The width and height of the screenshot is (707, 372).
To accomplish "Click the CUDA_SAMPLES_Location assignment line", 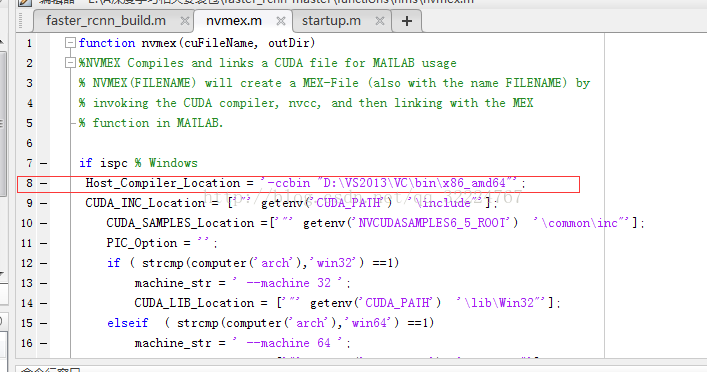I will [376, 223].
